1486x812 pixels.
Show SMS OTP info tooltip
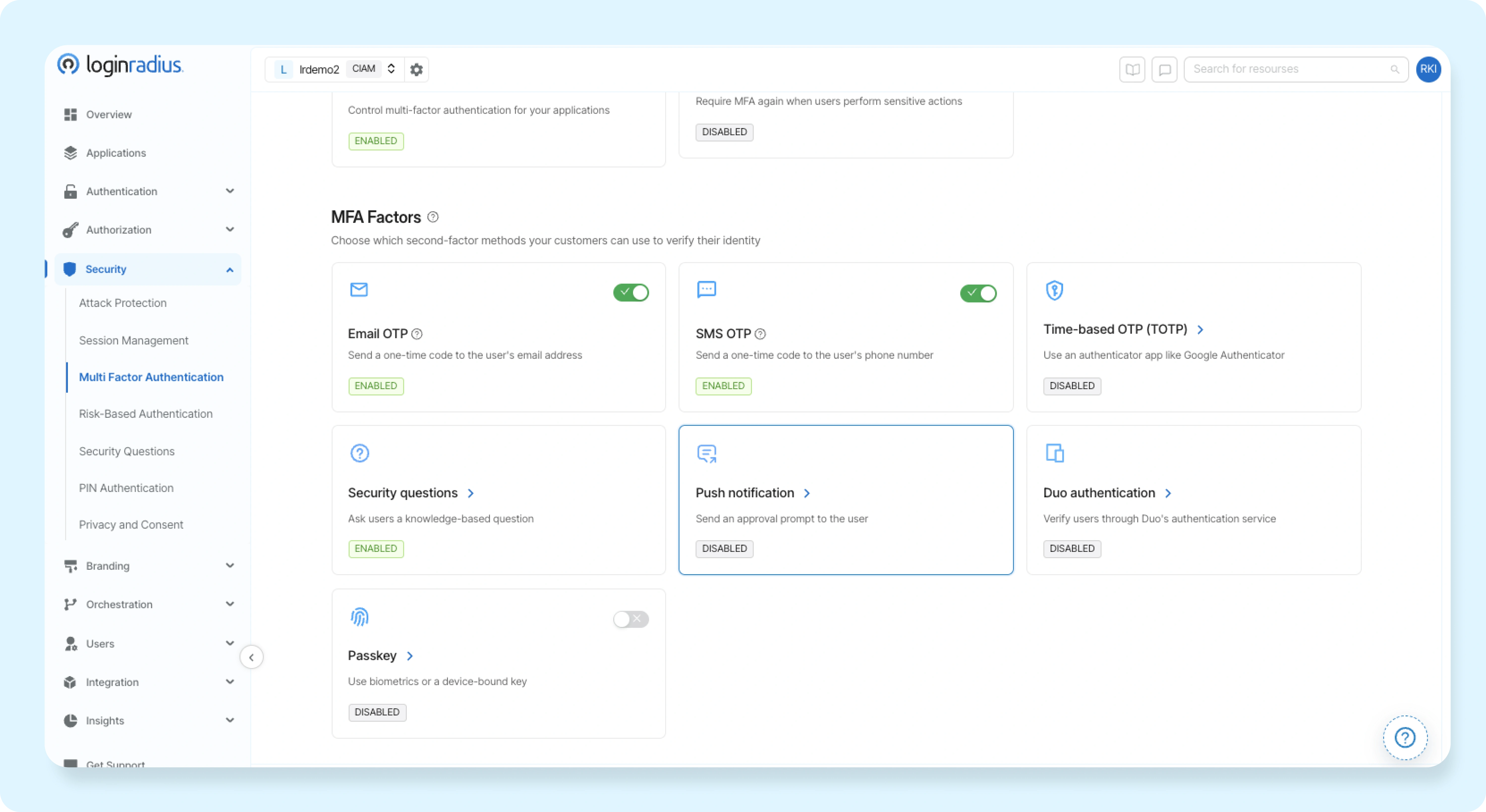point(760,334)
